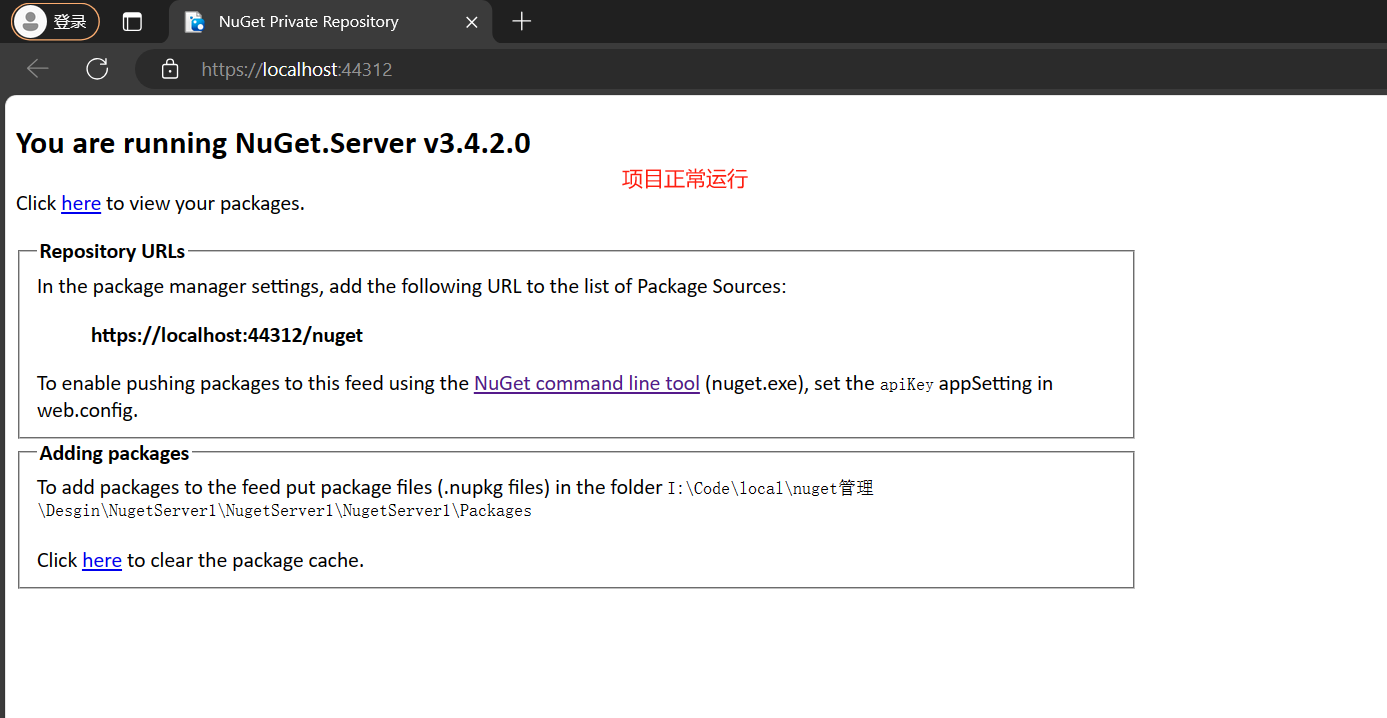Viewport: 1387px width, 718px height.
Task: Click the profile avatar login button
Action: coord(56,21)
